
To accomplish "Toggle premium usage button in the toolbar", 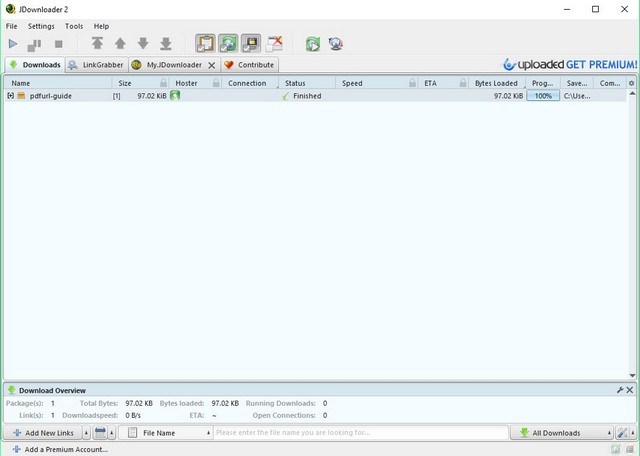I will (x=250, y=44).
